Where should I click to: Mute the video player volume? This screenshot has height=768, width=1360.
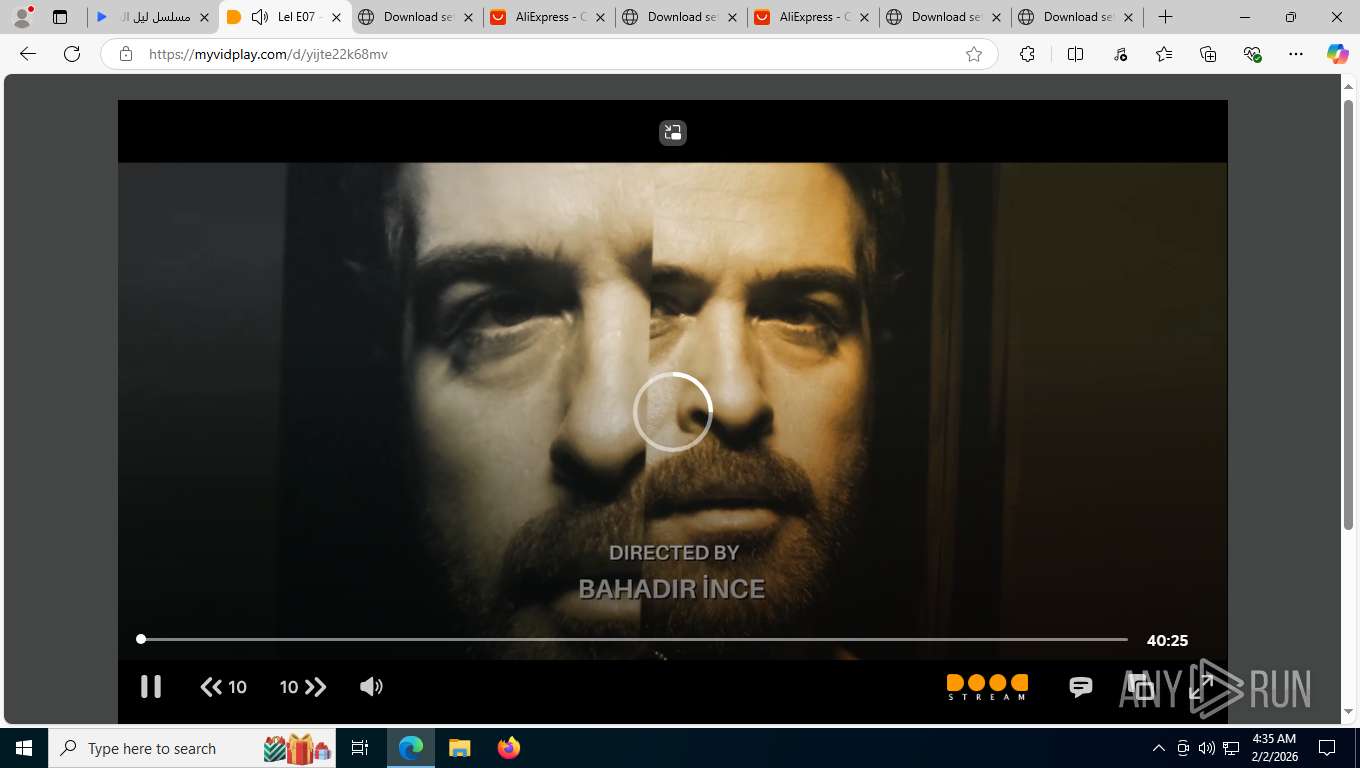pos(371,686)
